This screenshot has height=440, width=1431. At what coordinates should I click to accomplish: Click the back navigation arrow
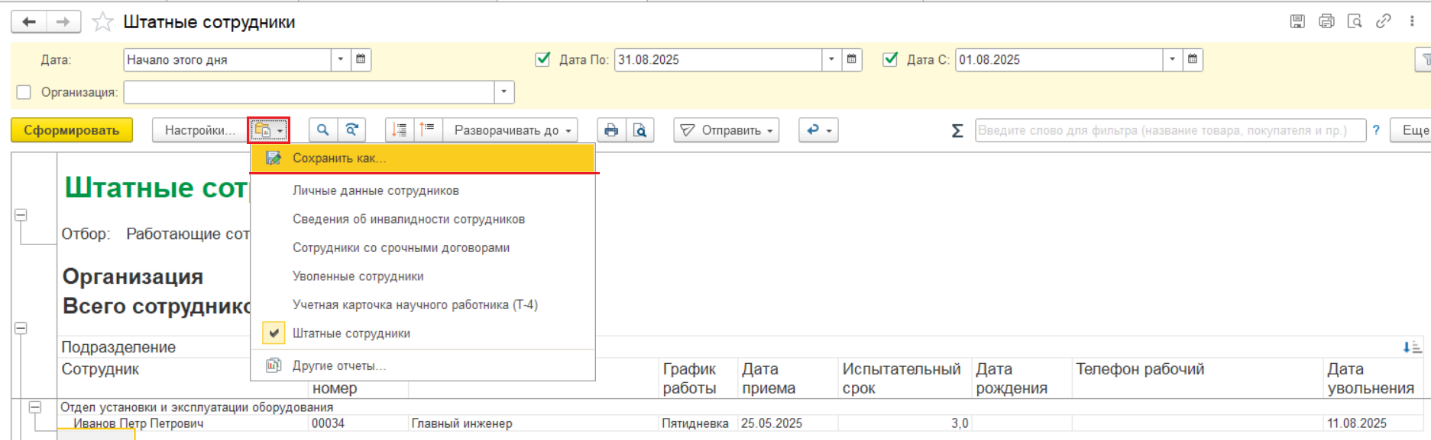click(x=29, y=22)
